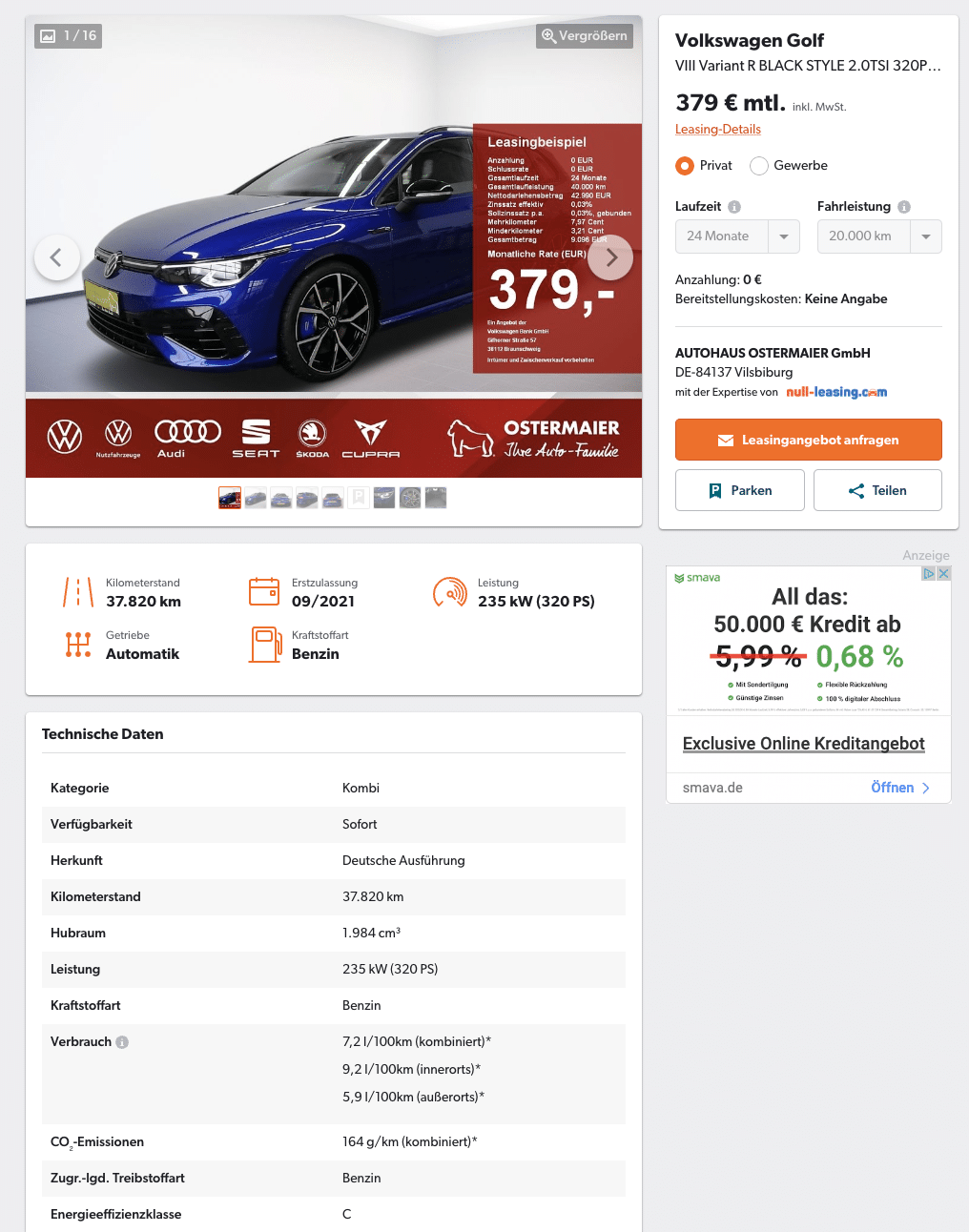Viewport: 969px width, 1232px height.
Task: Select the Privat radio option
Action: [685, 166]
